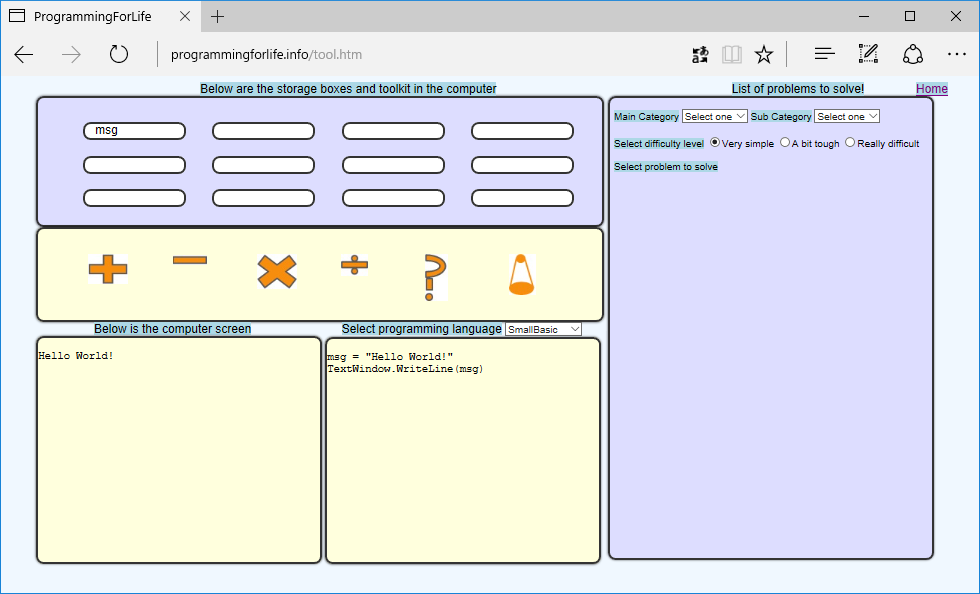Follow the Home link
The height and width of the screenshot is (594, 980).
pos(931,89)
